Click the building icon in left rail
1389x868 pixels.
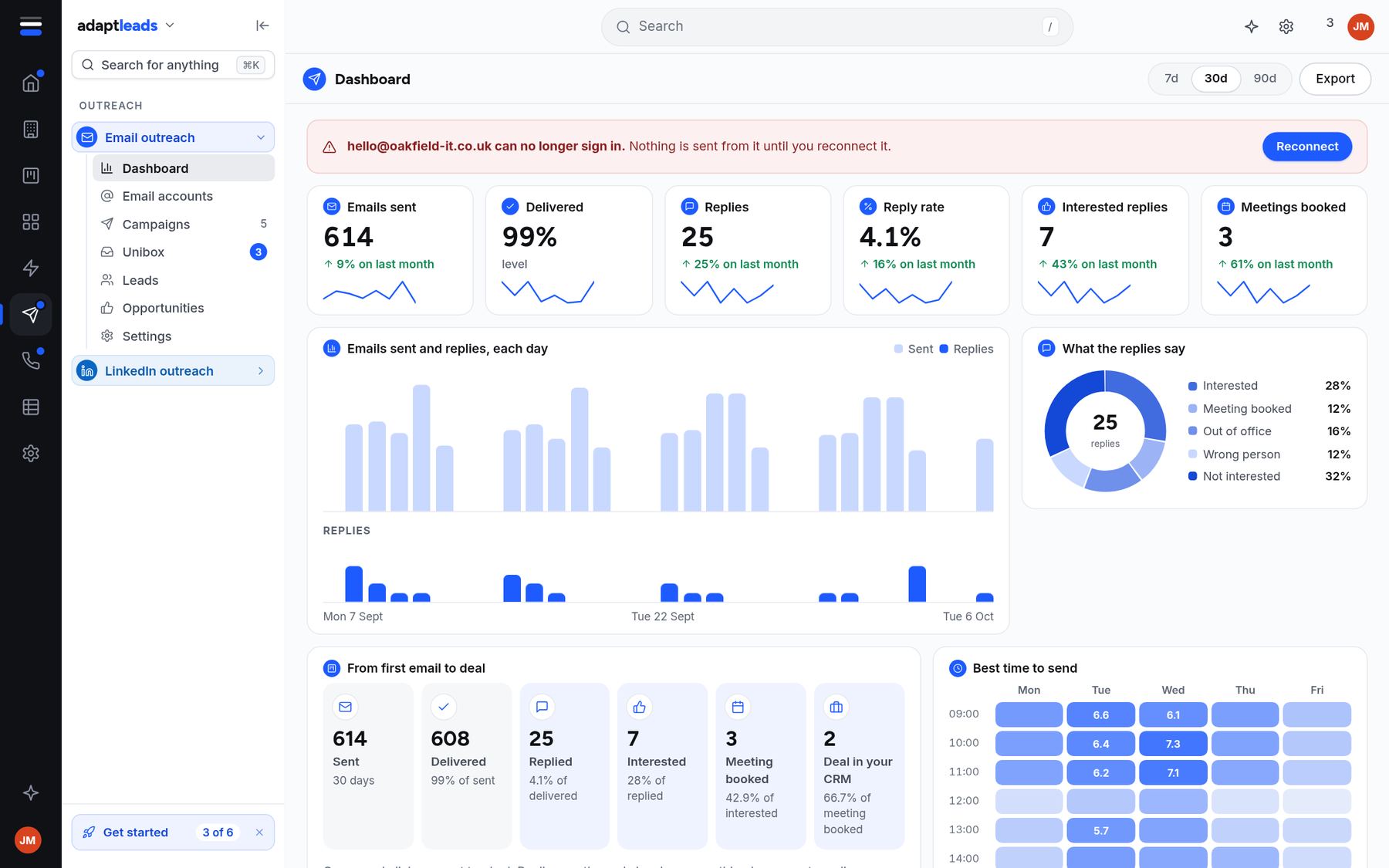tap(31, 129)
